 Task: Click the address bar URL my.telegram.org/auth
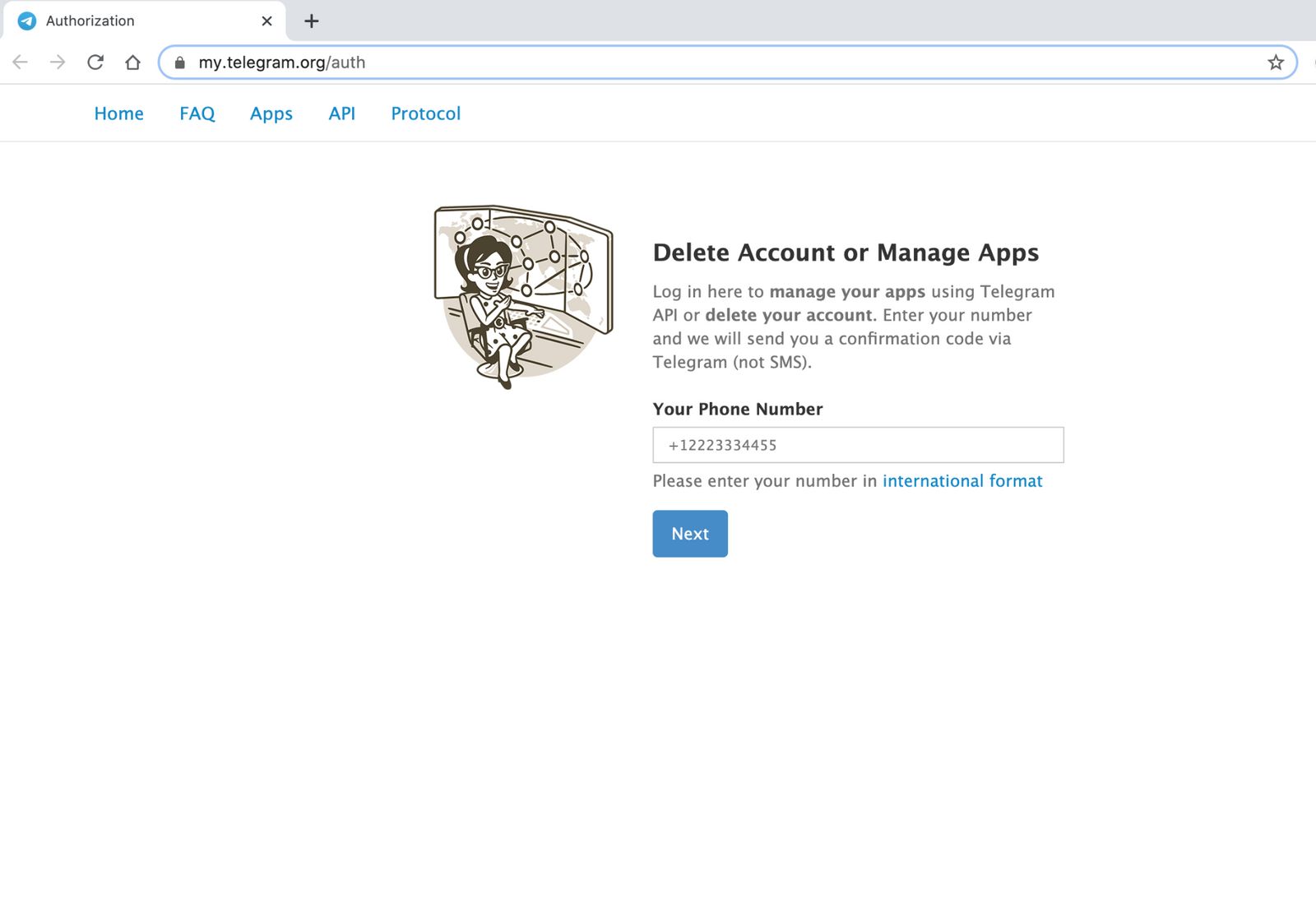tap(281, 63)
